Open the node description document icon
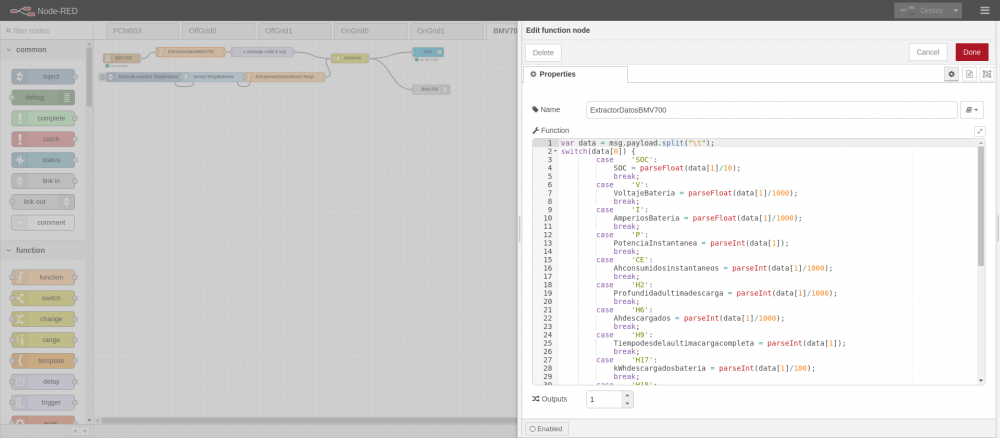 [969, 75]
